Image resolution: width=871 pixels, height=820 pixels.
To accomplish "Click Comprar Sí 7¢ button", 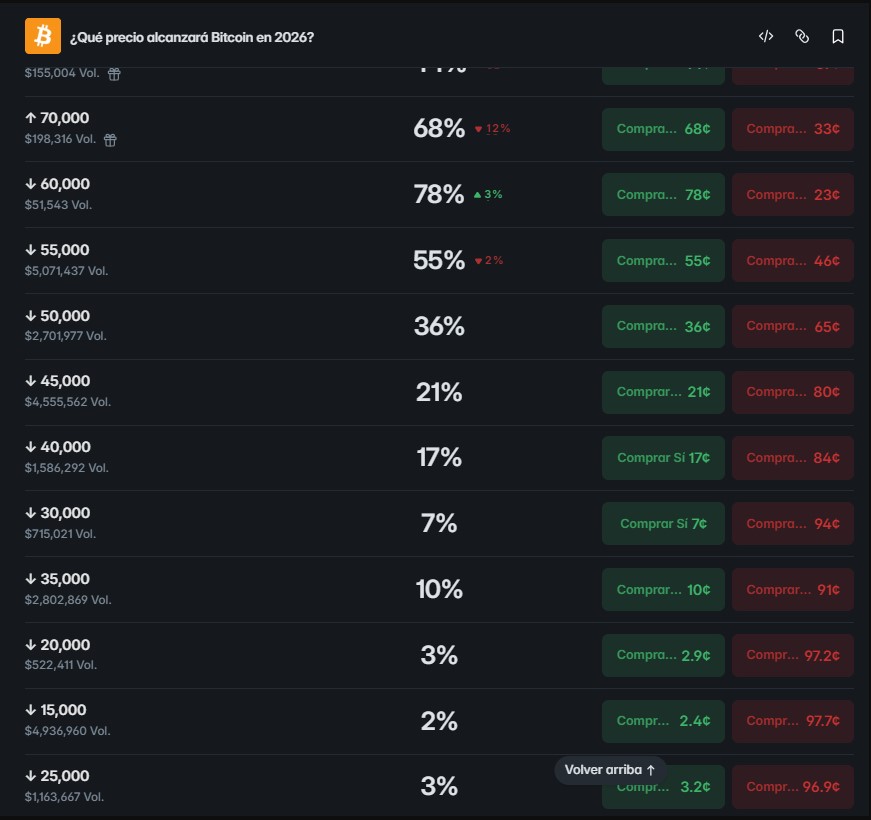I will tap(663, 524).
